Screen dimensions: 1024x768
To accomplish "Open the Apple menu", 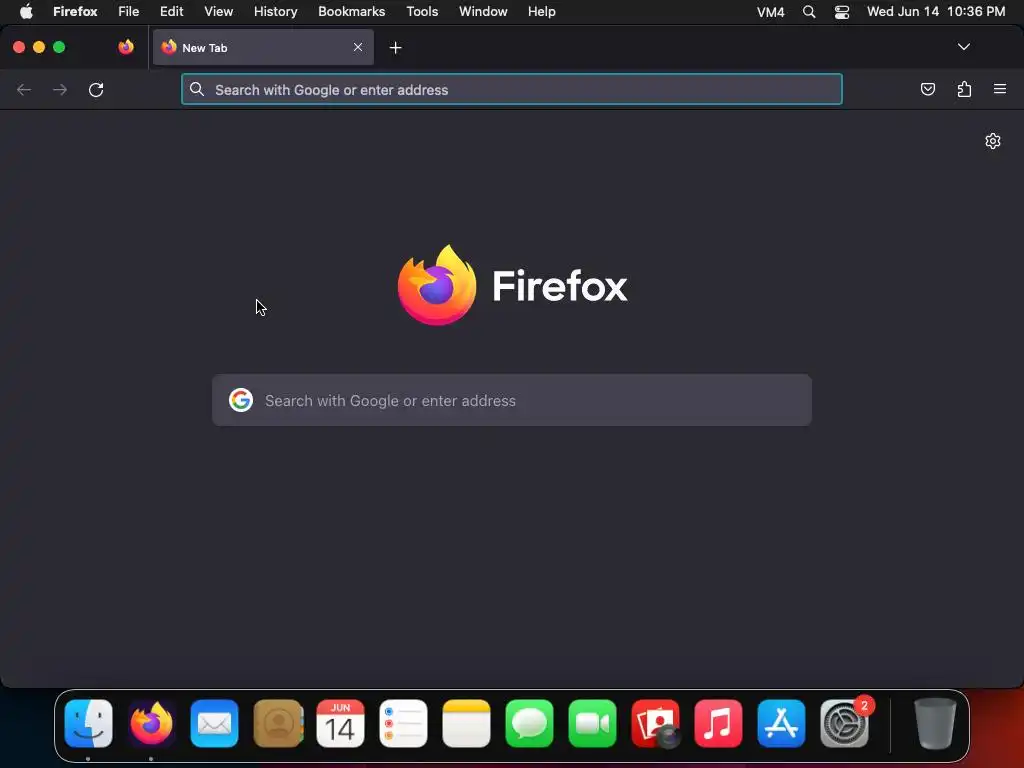I will coord(26,12).
